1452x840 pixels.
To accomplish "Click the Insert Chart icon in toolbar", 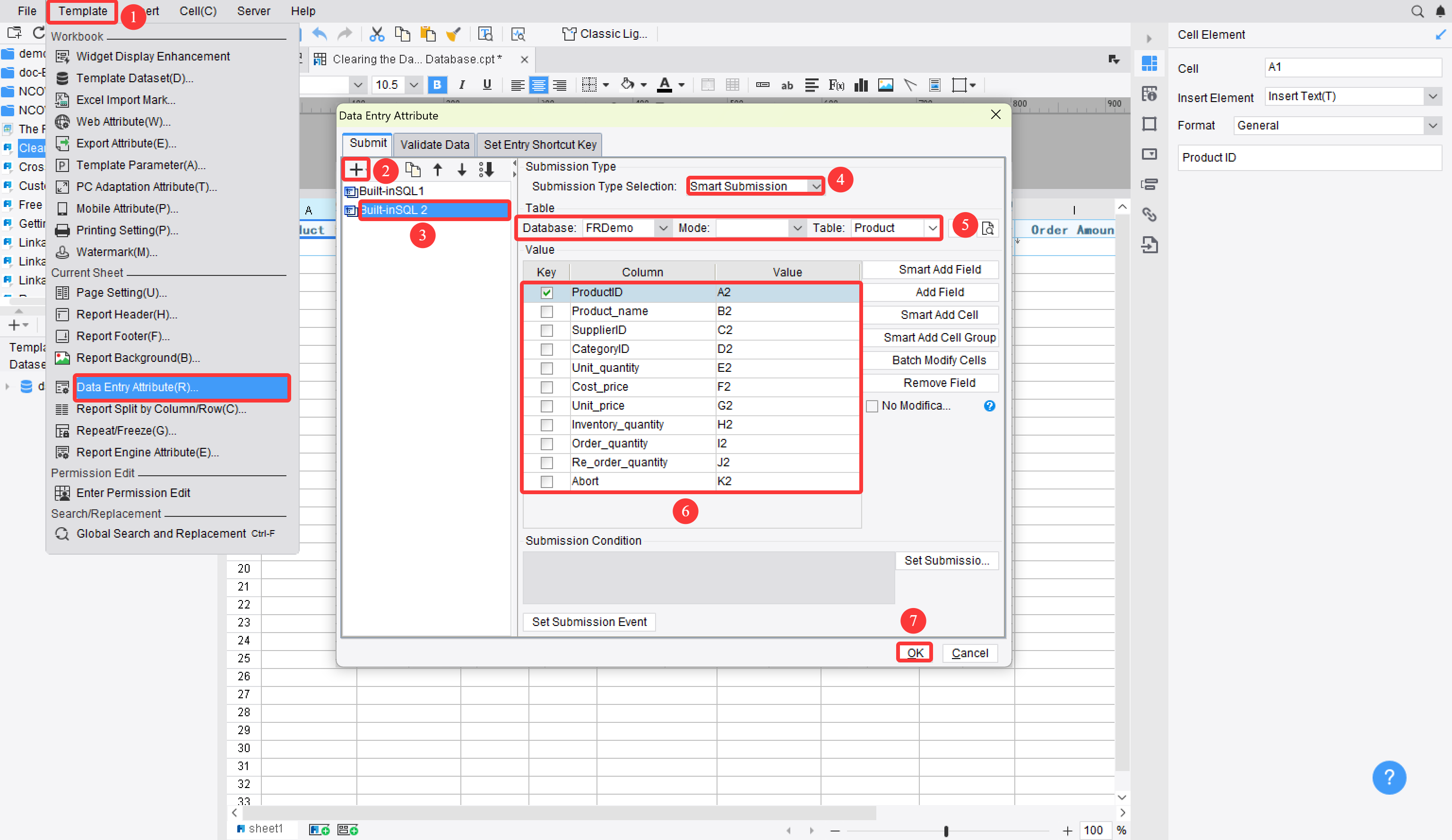I will [x=861, y=85].
